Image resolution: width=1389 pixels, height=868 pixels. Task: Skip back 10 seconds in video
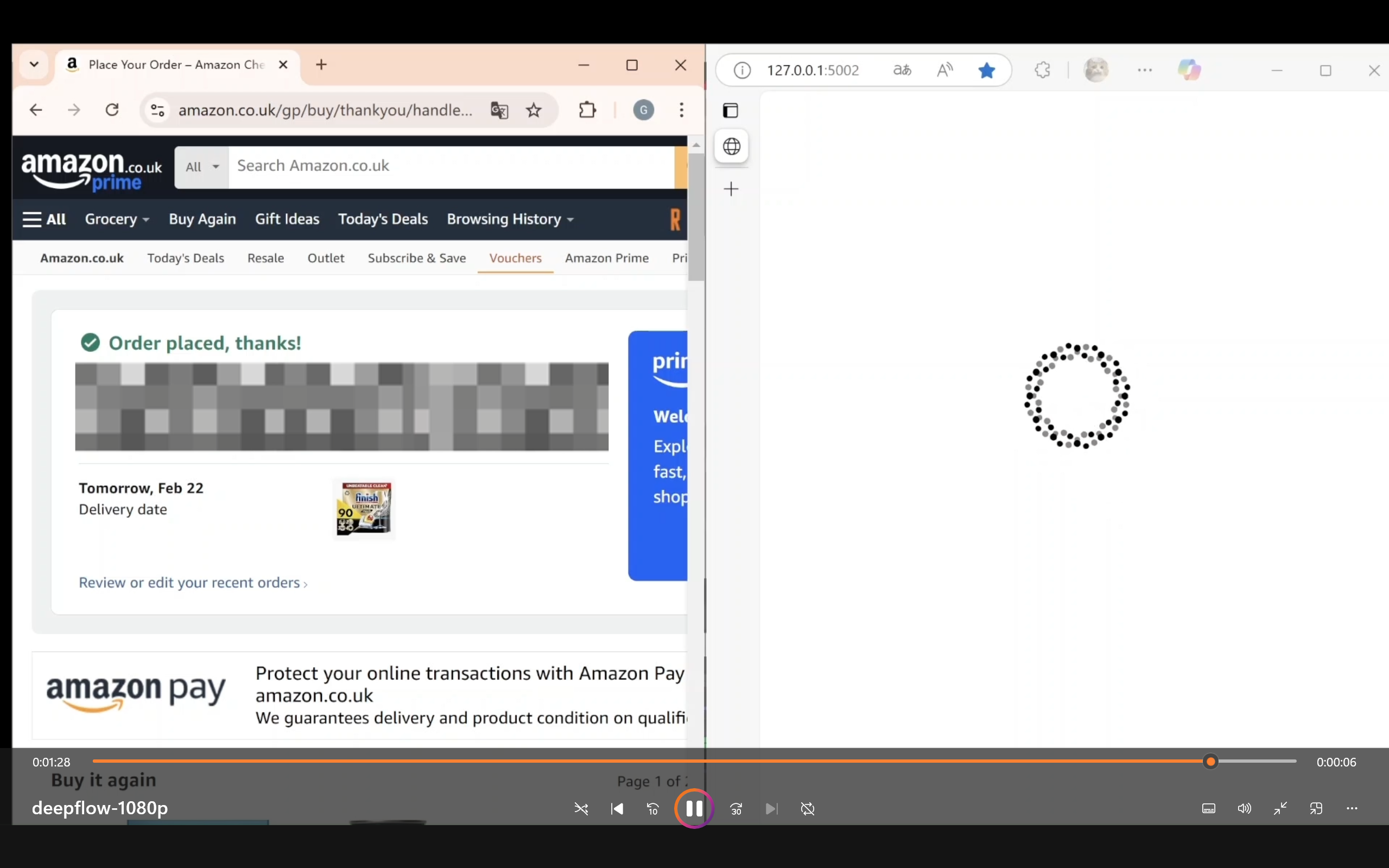click(652, 809)
